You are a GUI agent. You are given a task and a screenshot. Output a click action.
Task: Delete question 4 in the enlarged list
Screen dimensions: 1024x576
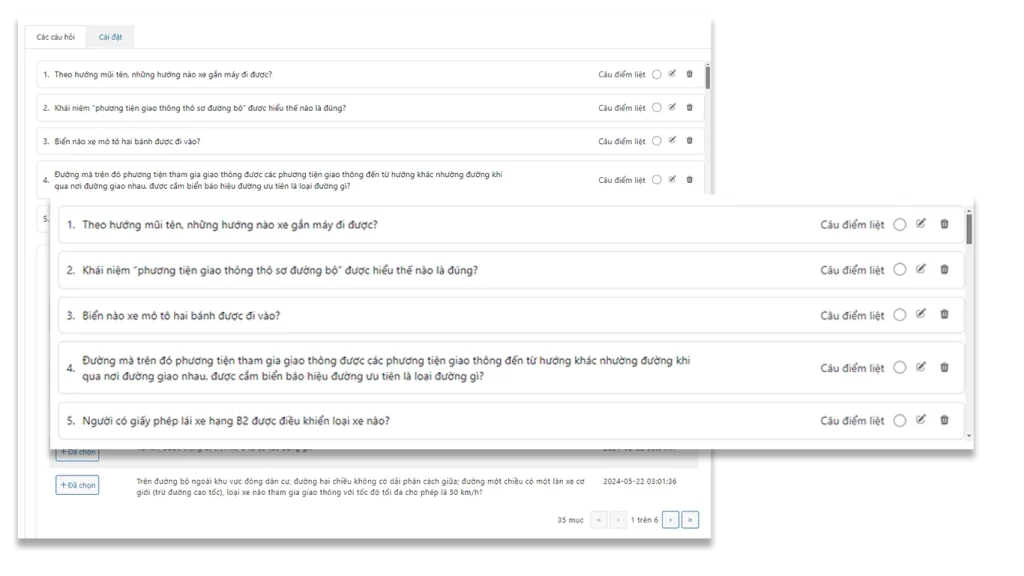pos(944,367)
